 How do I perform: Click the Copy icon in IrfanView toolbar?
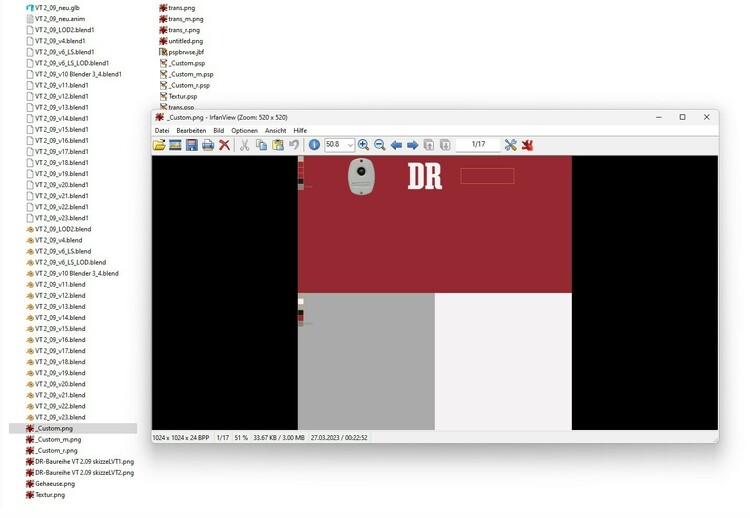point(261,145)
